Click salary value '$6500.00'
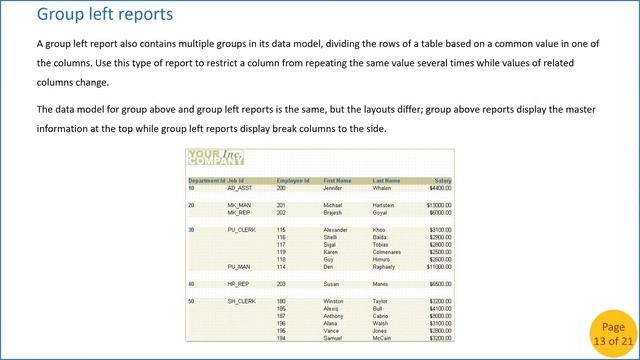The height and width of the screenshot is (360, 640). 440,284
